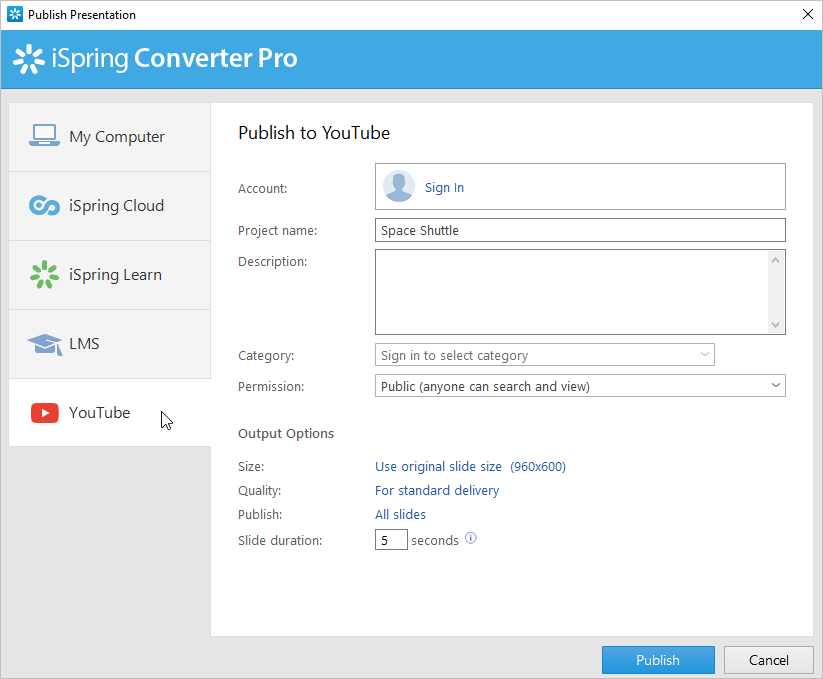Click the Slide duration seconds field

click(x=391, y=540)
